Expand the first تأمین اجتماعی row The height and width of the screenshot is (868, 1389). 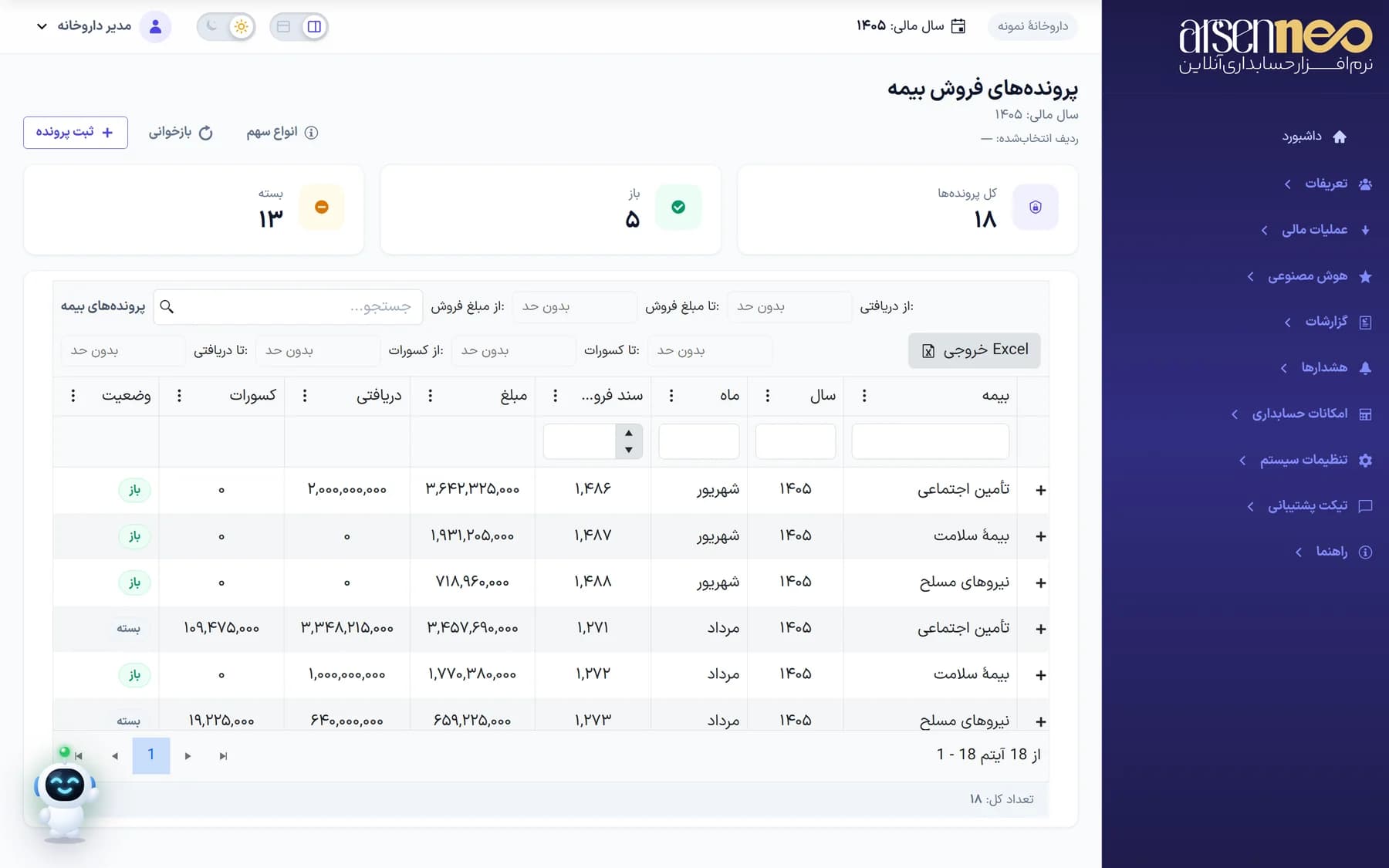coord(1040,490)
